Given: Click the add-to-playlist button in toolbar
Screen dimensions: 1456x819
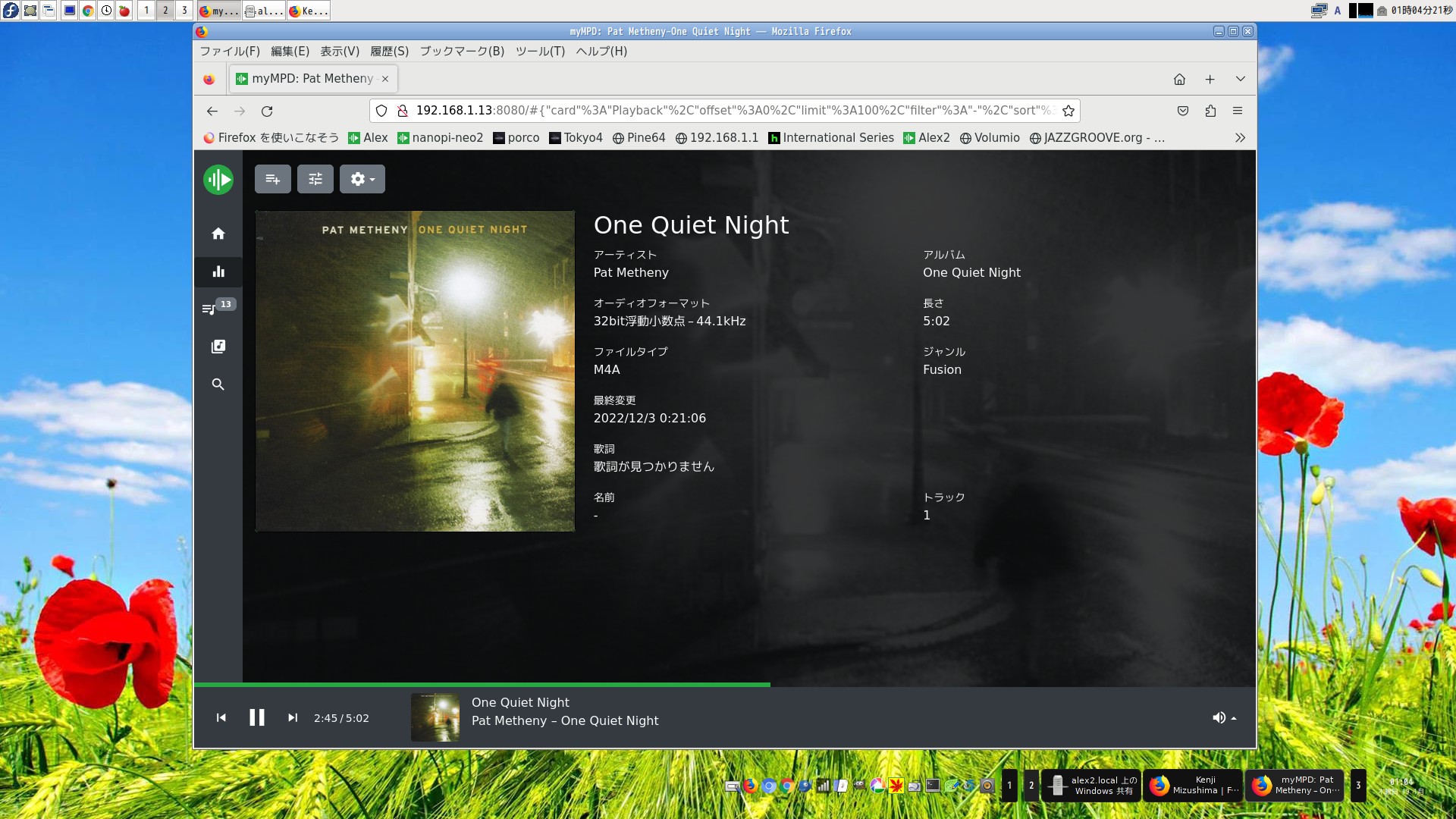Looking at the screenshot, I should [x=273, y=179].
